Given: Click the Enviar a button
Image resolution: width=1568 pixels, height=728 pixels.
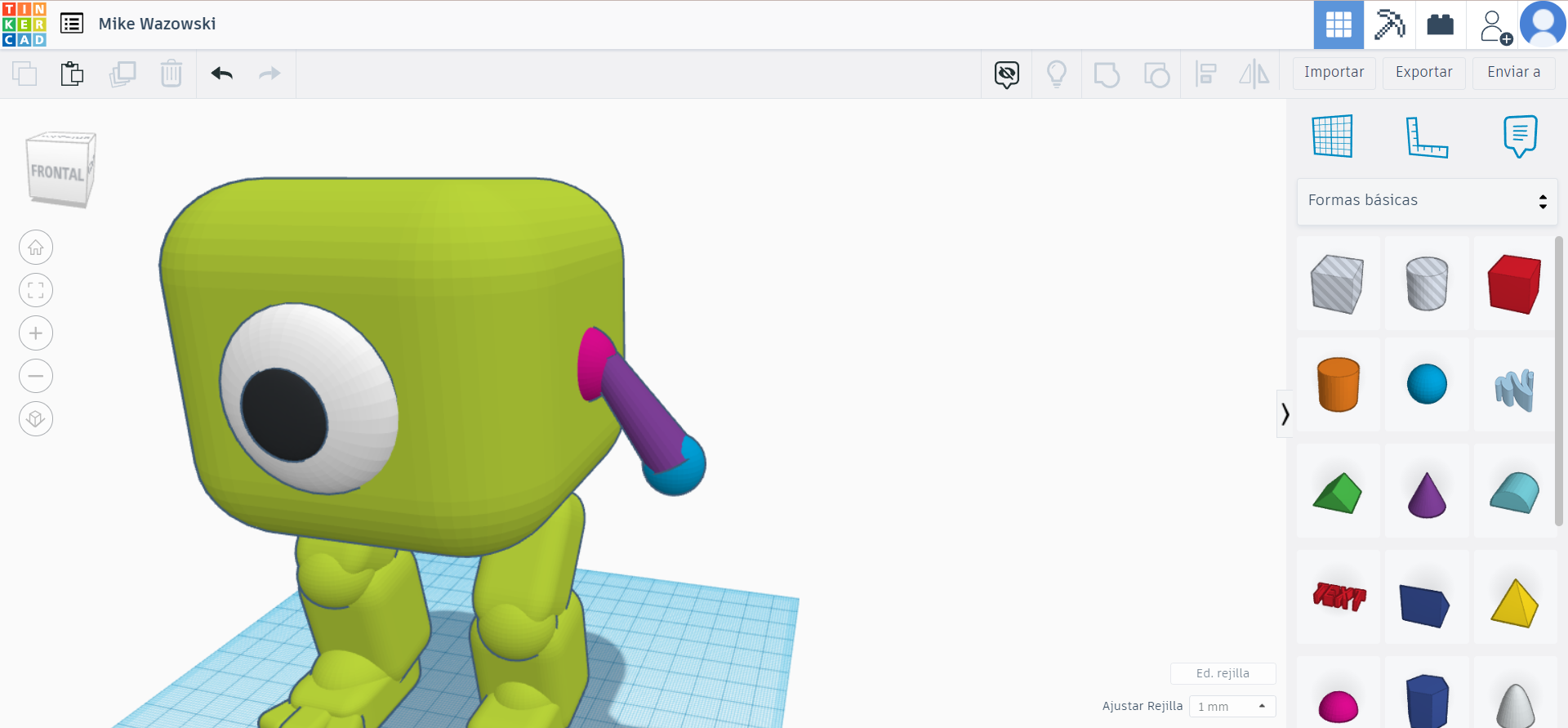Looking at the screenshot, I should (1514, 73).
